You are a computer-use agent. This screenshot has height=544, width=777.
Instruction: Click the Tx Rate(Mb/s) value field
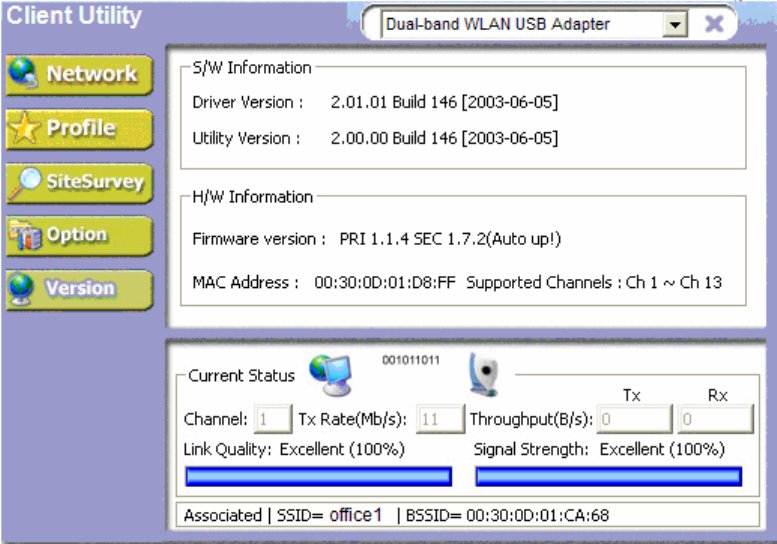[x=440, y=419]
